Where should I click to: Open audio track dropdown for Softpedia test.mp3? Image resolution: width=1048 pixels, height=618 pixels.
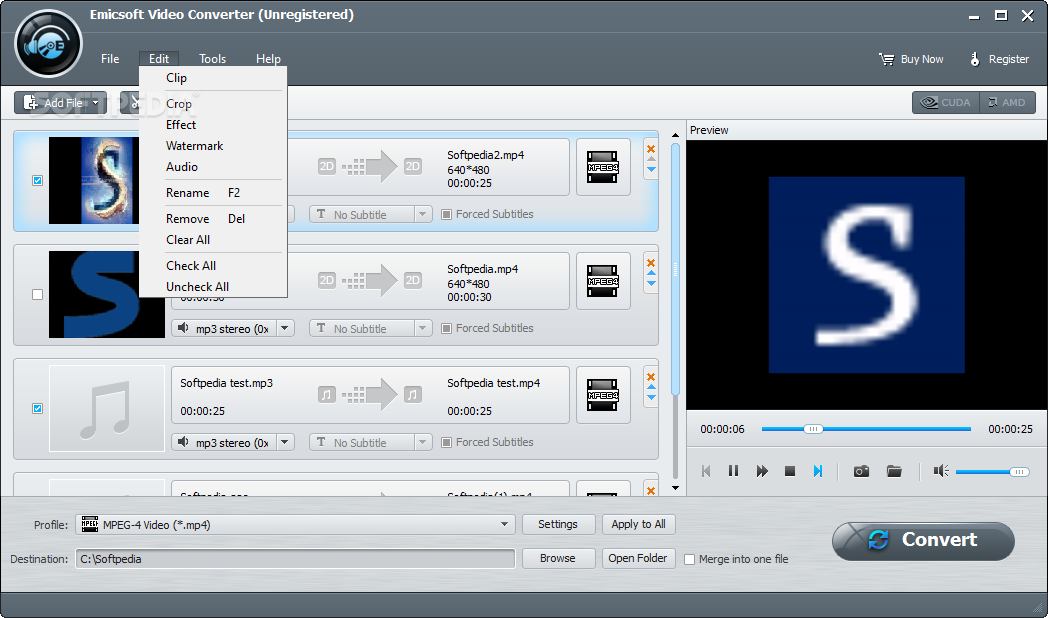(285, 442)
